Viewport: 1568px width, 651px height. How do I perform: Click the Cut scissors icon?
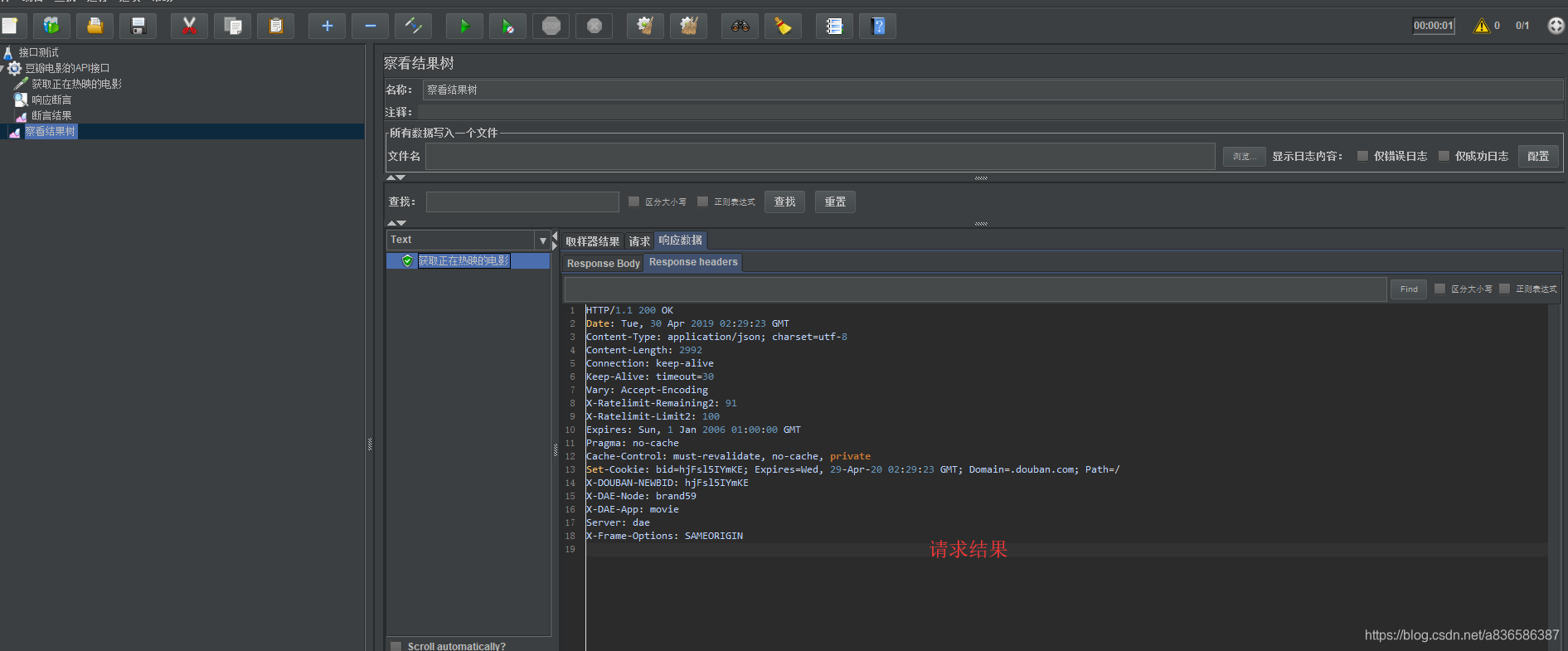point(190,26)
